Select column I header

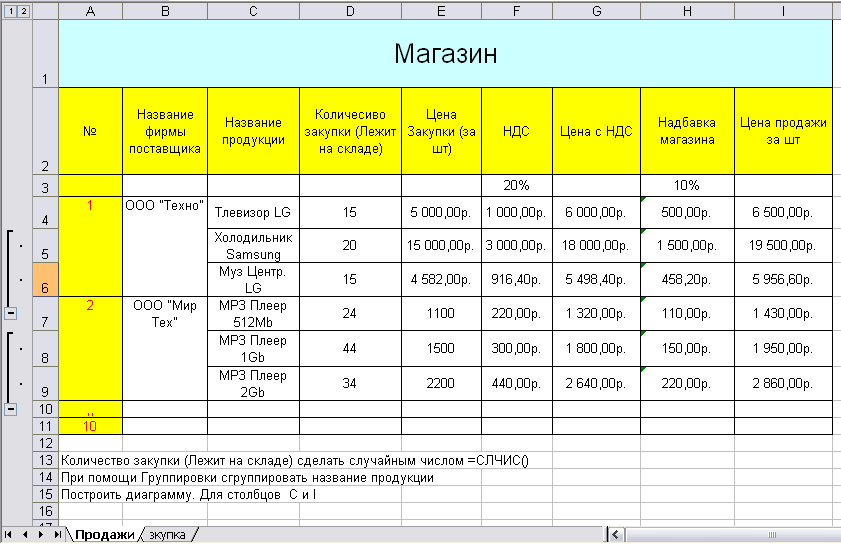click(x=783, y=11)
